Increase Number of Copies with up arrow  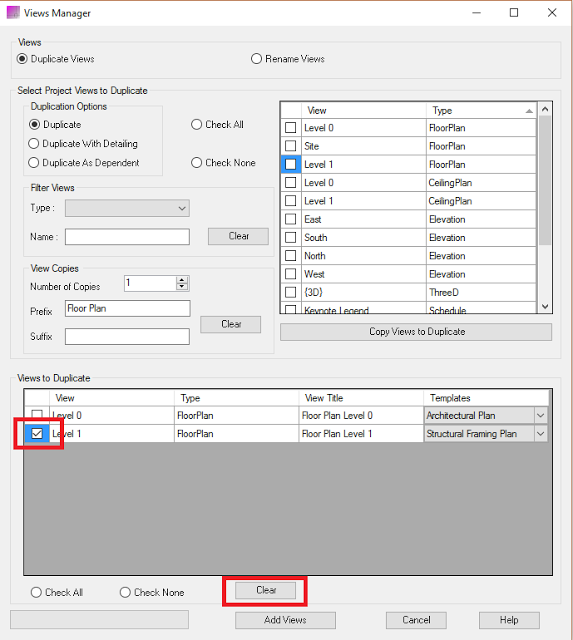tap(182, 280)
